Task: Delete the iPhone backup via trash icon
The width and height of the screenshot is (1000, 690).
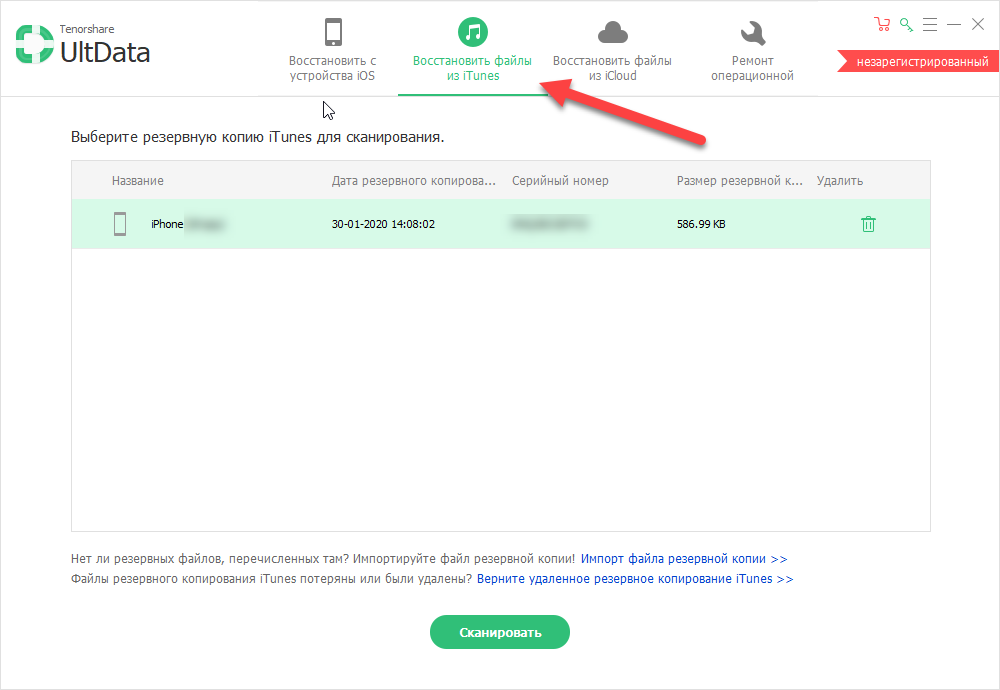Action: tap(868, 224)
